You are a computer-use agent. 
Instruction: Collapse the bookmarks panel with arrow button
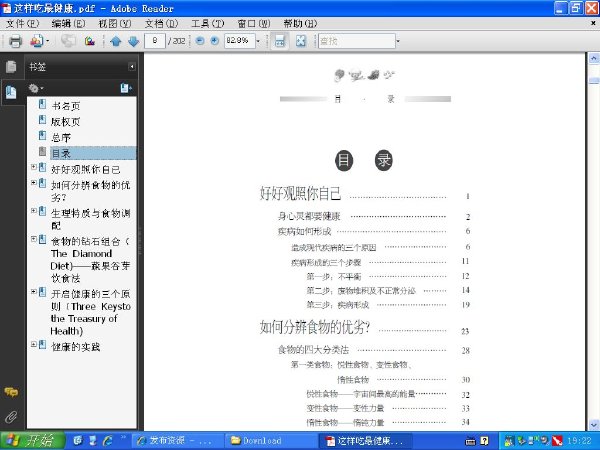(x=132, y=67)
